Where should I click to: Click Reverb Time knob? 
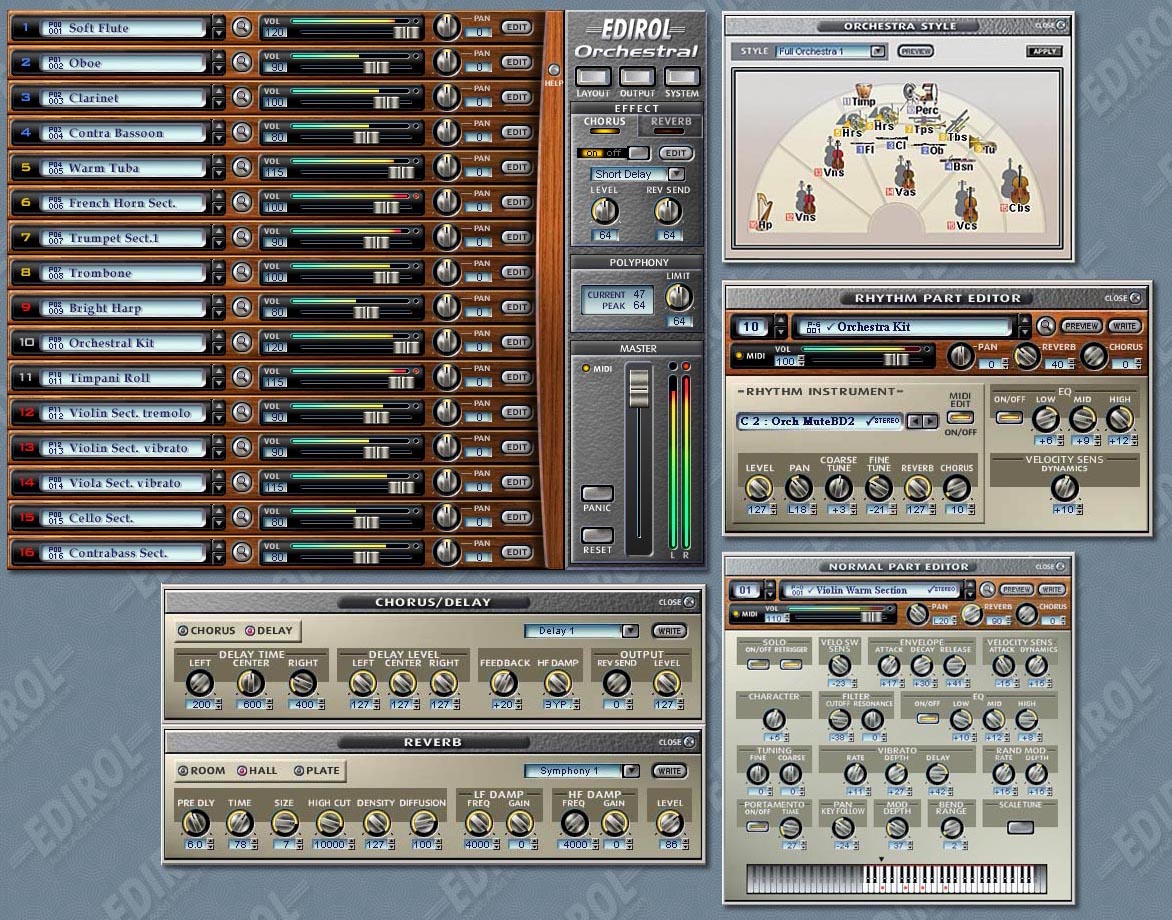click(x=239, y=823)
